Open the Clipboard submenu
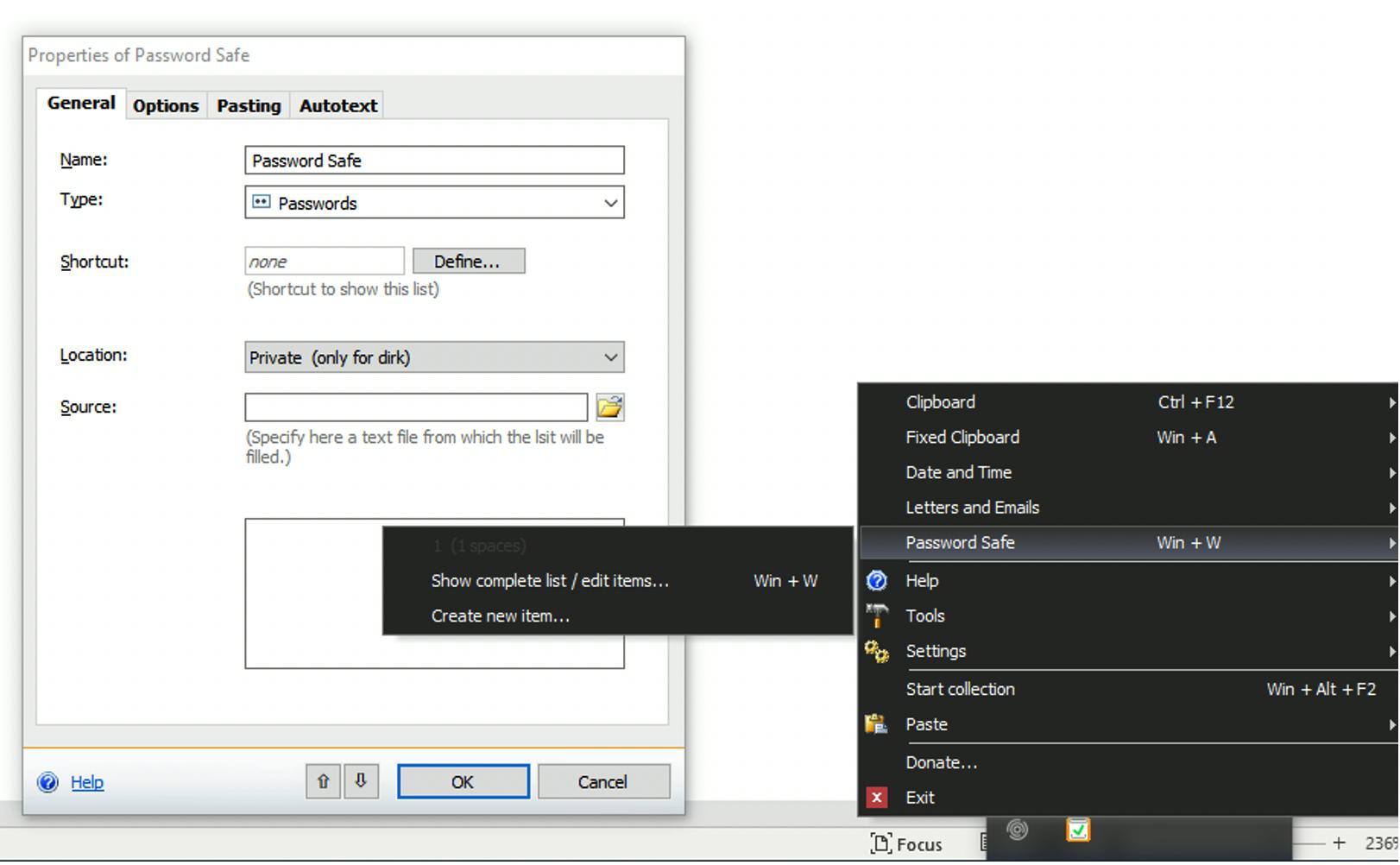Image resolution: width=1400 pixels, height=865 pixels. pyautogui.click(x=1128, y=402)
